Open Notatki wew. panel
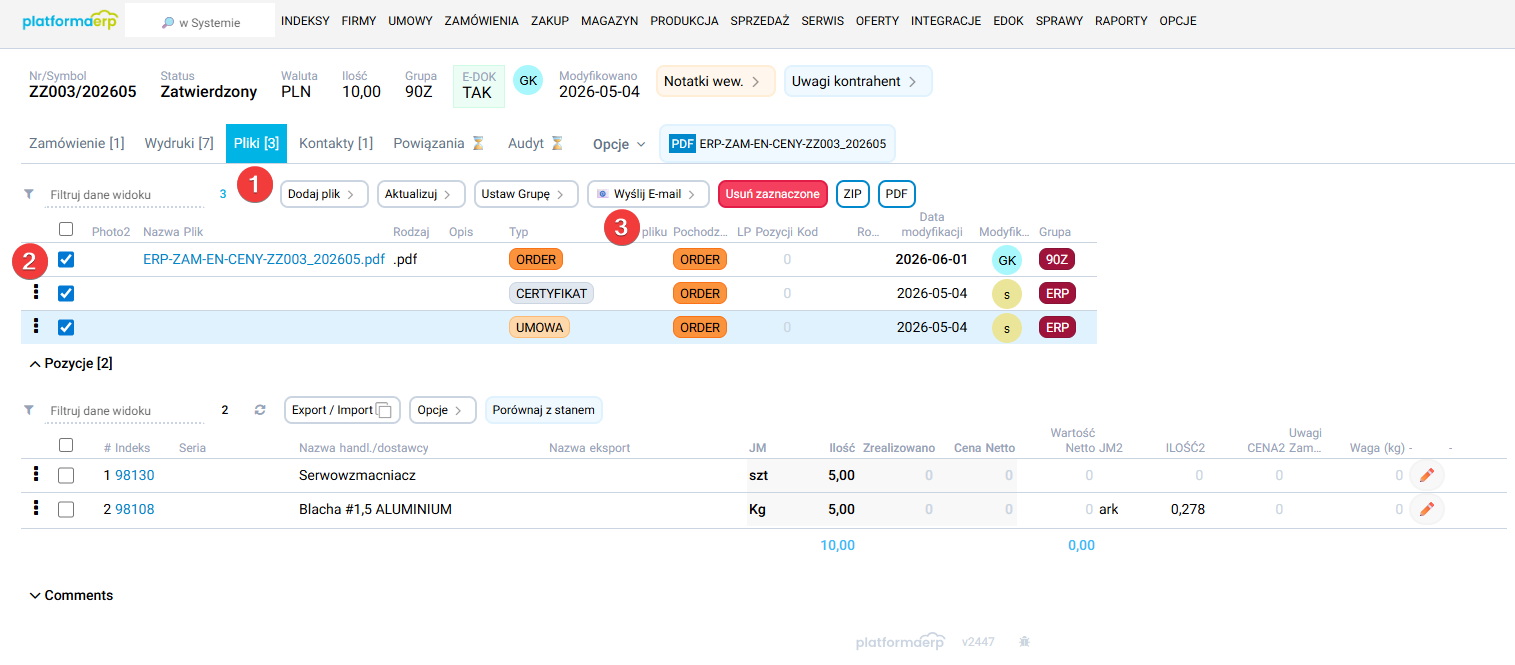The width and height of the screenshot is (1515, 665). (716, 81)
